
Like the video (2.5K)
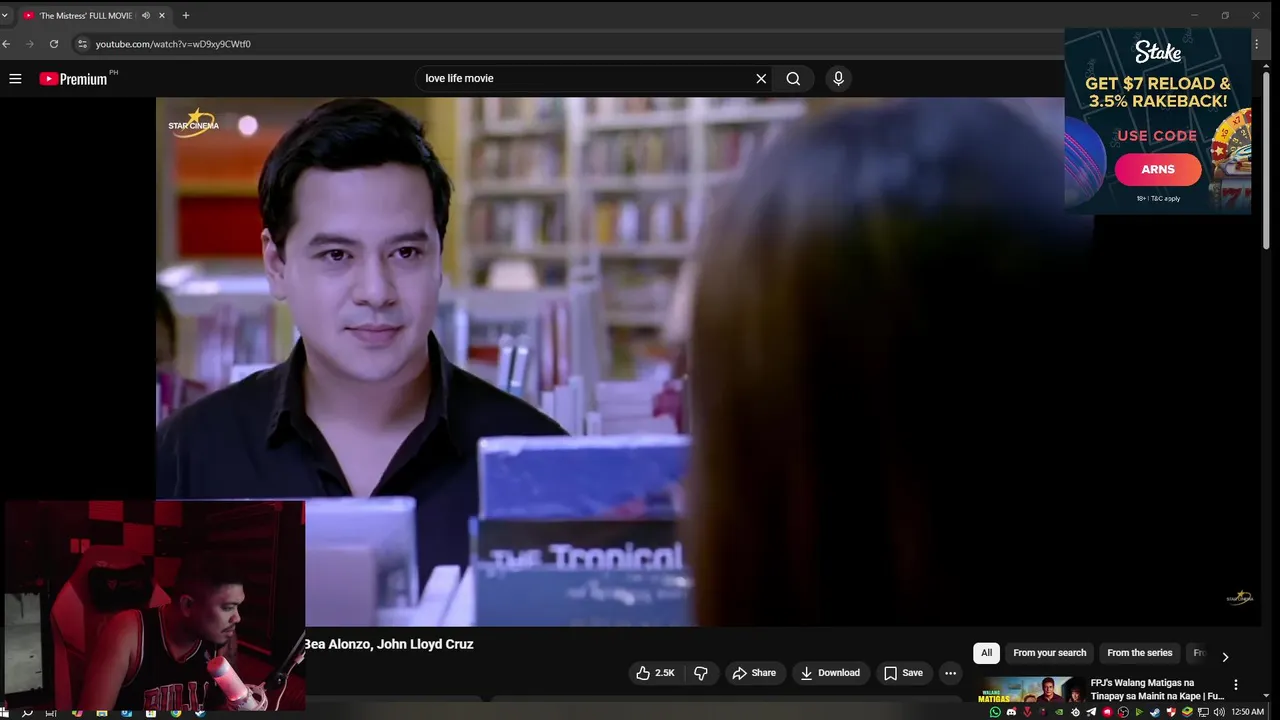655,673
